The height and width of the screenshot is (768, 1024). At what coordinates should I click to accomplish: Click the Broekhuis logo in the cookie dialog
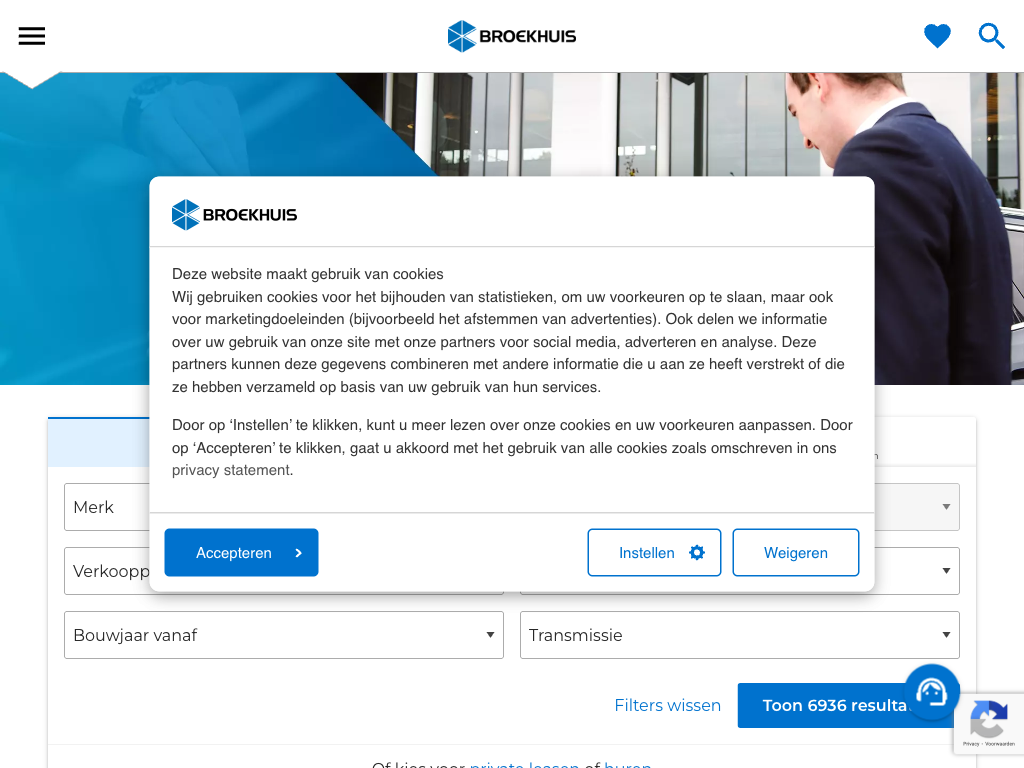(234, 214)
